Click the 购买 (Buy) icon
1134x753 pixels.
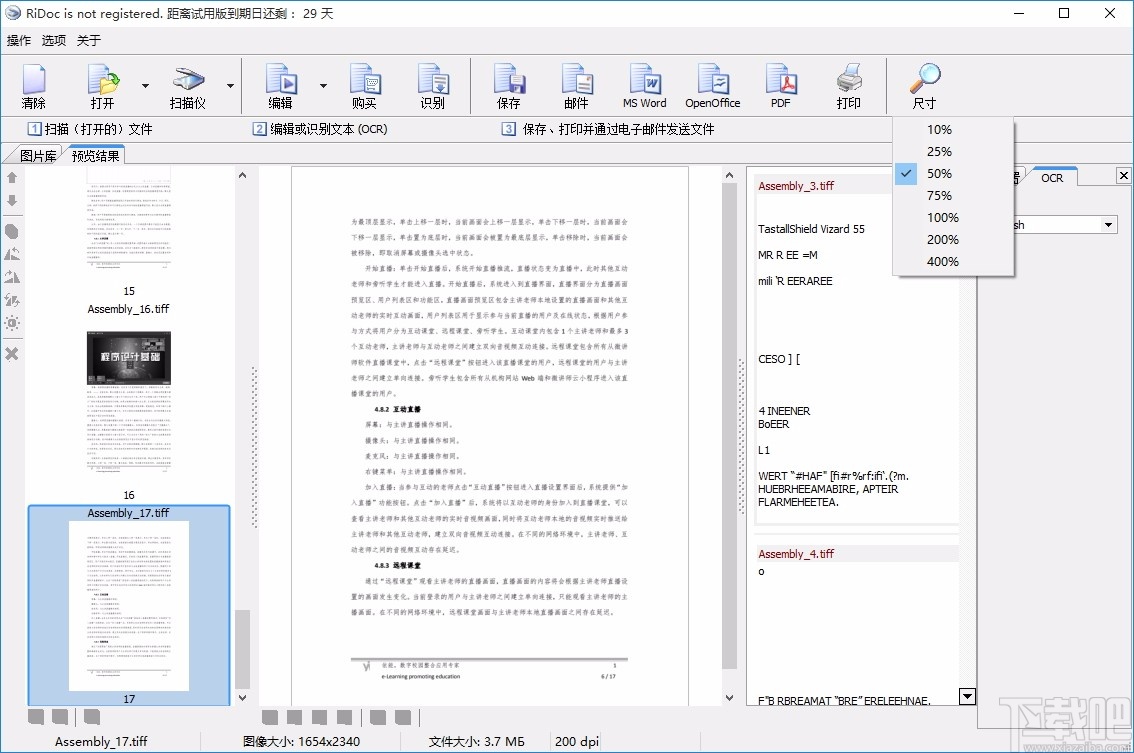(364, 86)
